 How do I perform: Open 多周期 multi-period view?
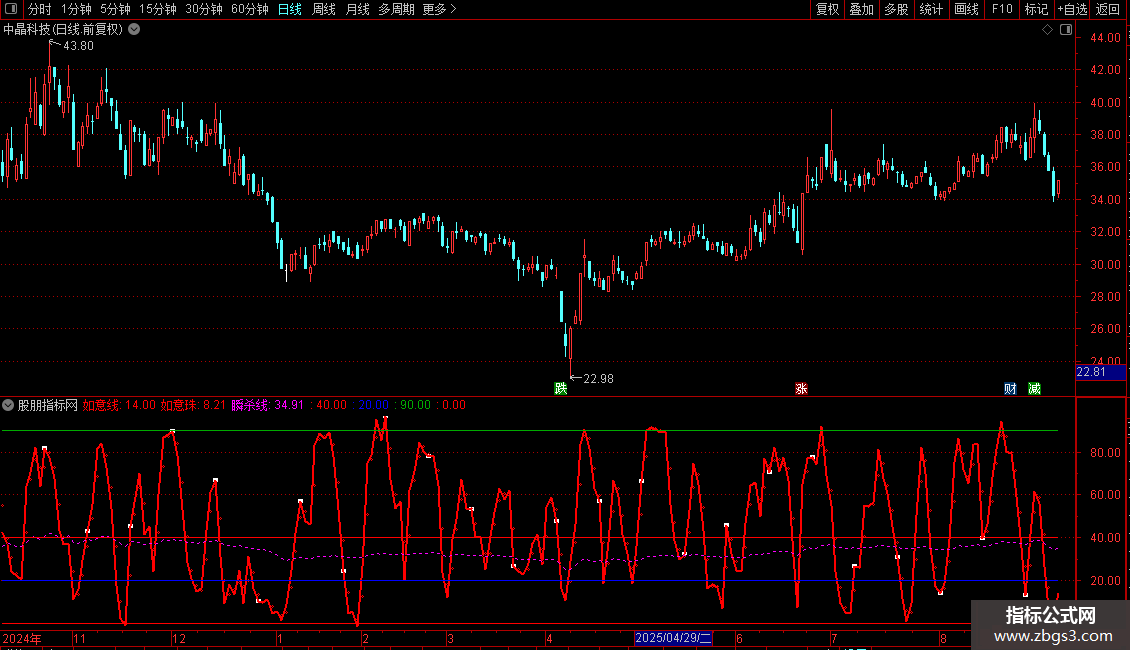click(396, 9)
